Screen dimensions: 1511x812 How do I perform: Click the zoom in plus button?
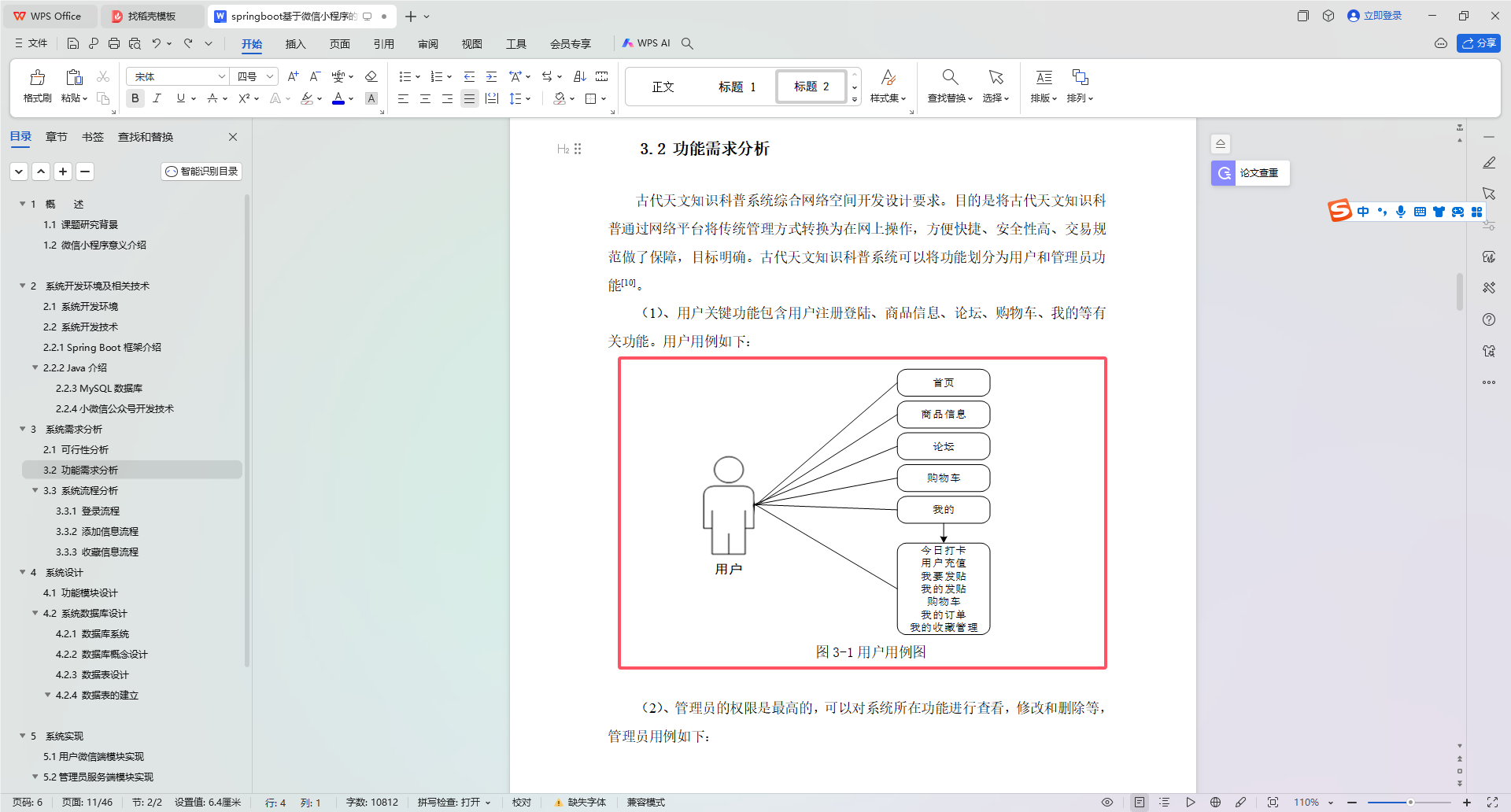tap(1467, 803)
